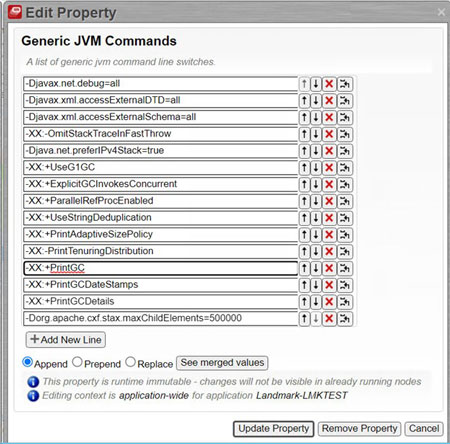Click the shuffle icon beside -Djava.net.preferIPv4Stack=true

point(344,151)
